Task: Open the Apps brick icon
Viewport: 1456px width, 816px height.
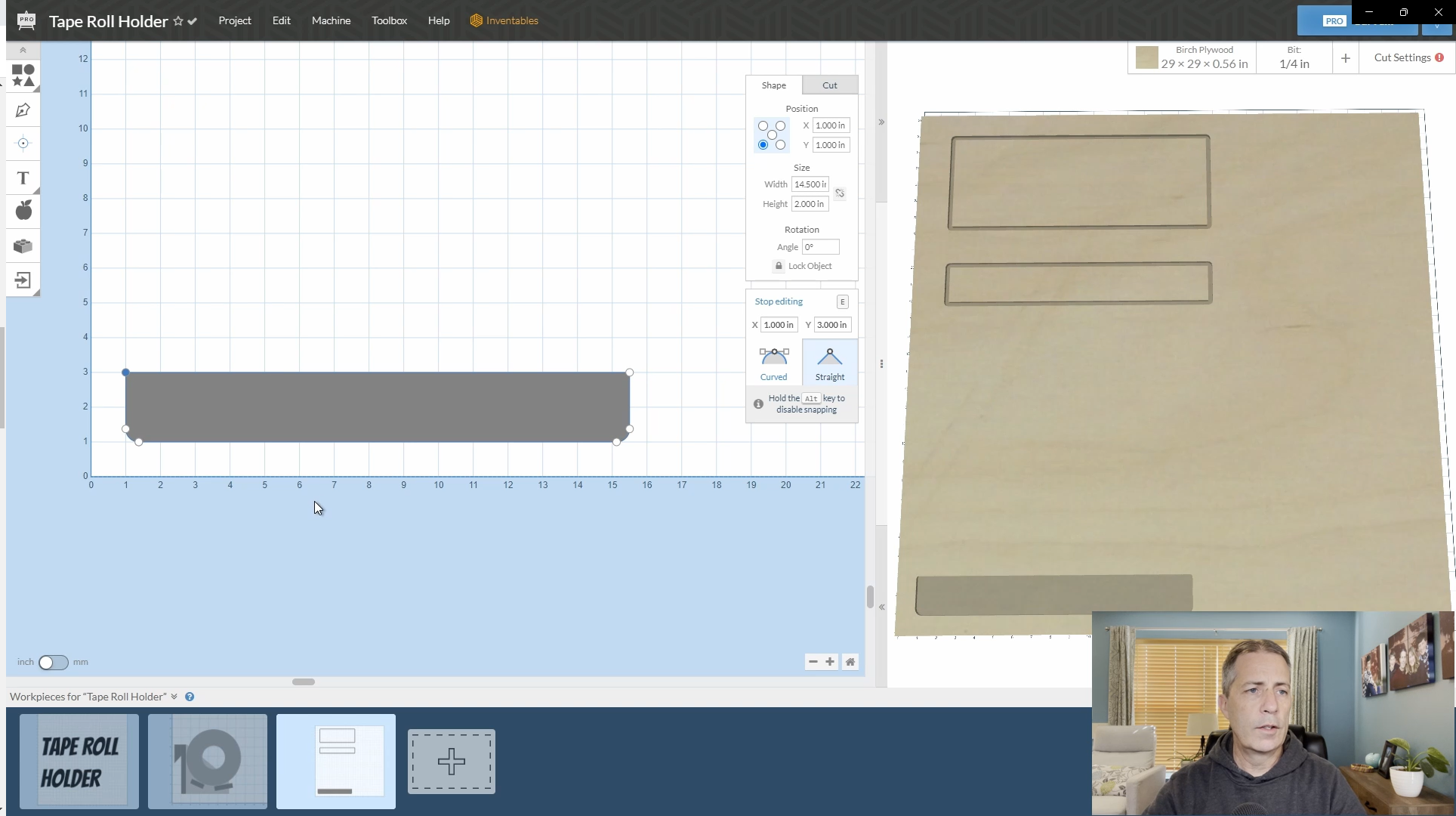Action: pos(23,246)
